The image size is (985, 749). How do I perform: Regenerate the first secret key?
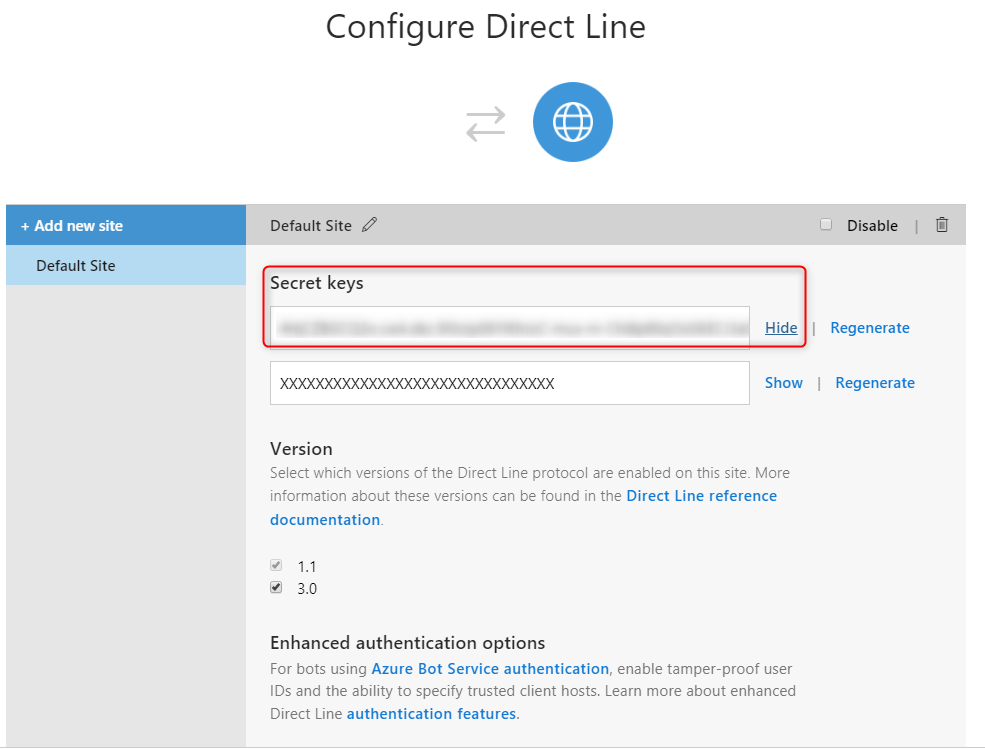[870, 328]
